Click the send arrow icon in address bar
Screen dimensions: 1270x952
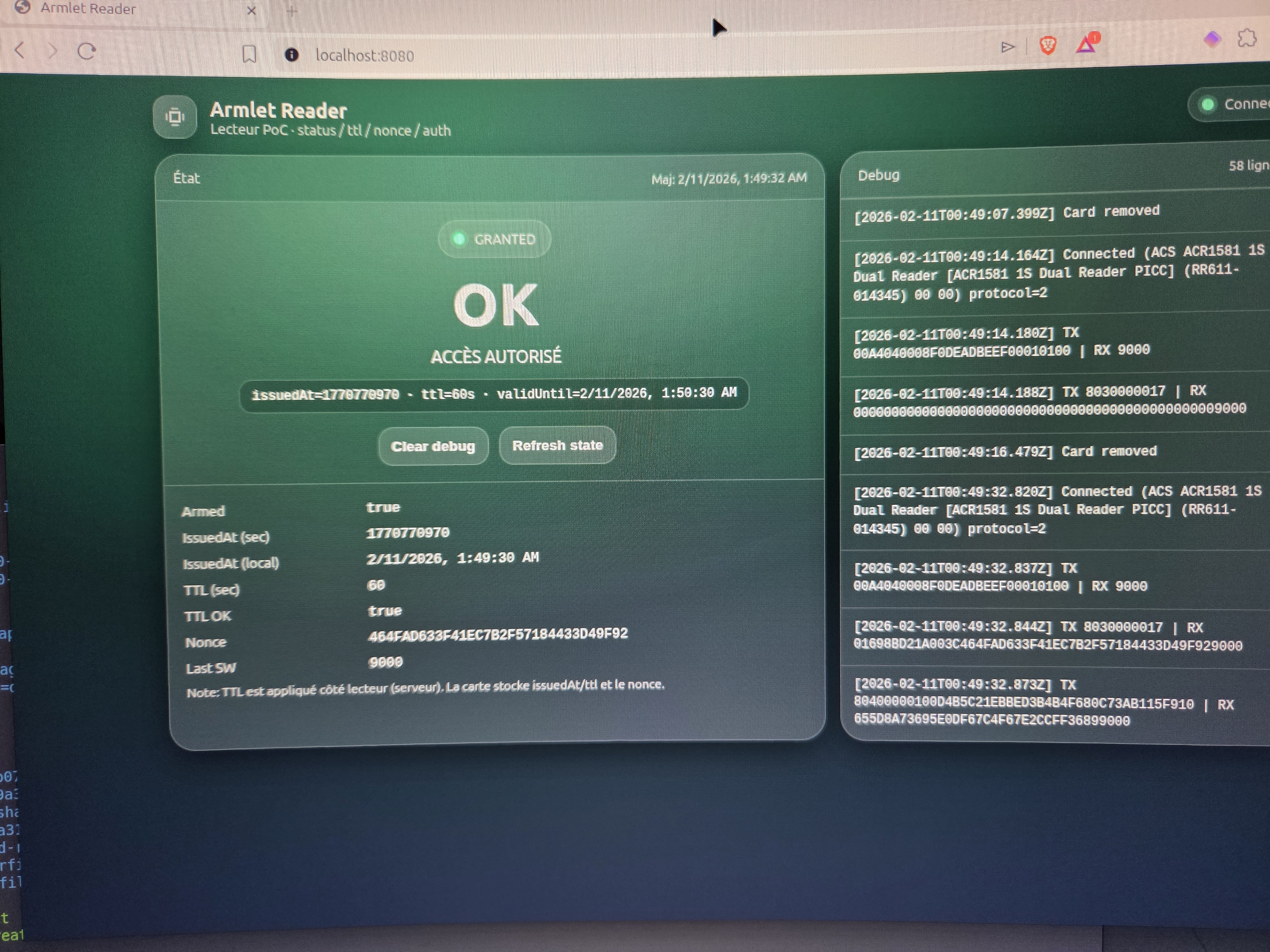(1007, 47)
